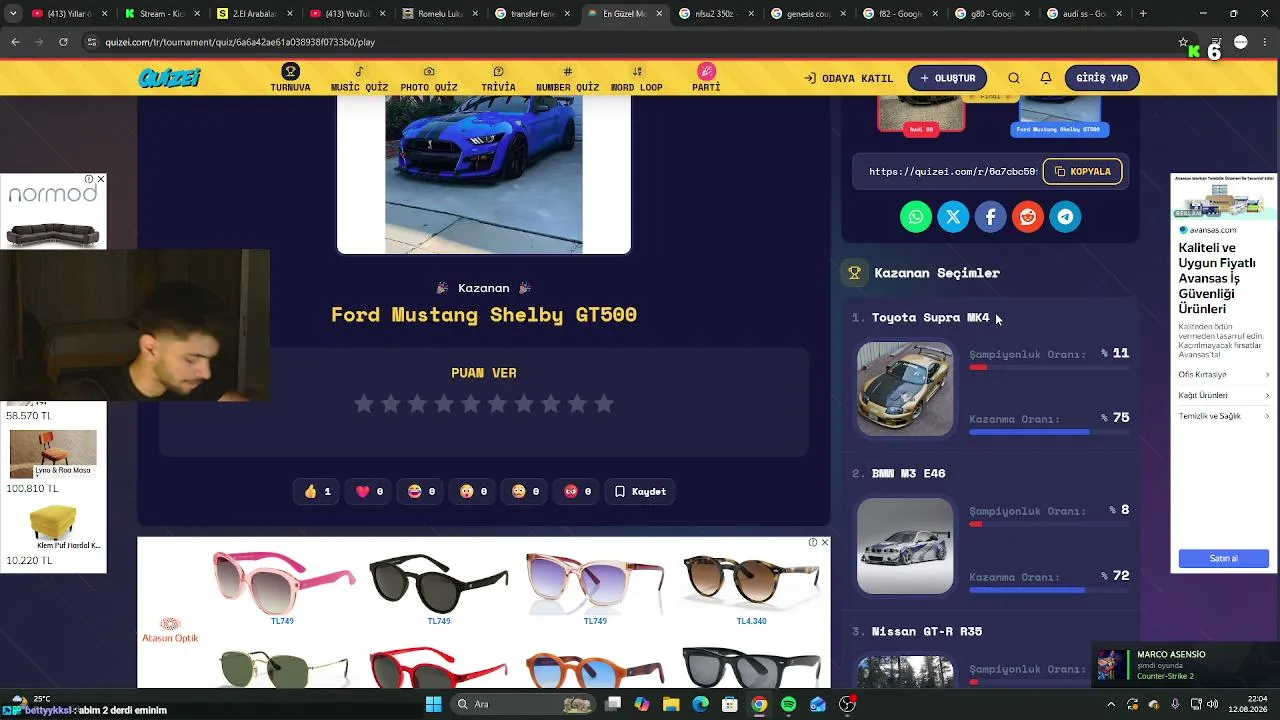Click Satın al in the Avansas ad

pos(1224,559)
